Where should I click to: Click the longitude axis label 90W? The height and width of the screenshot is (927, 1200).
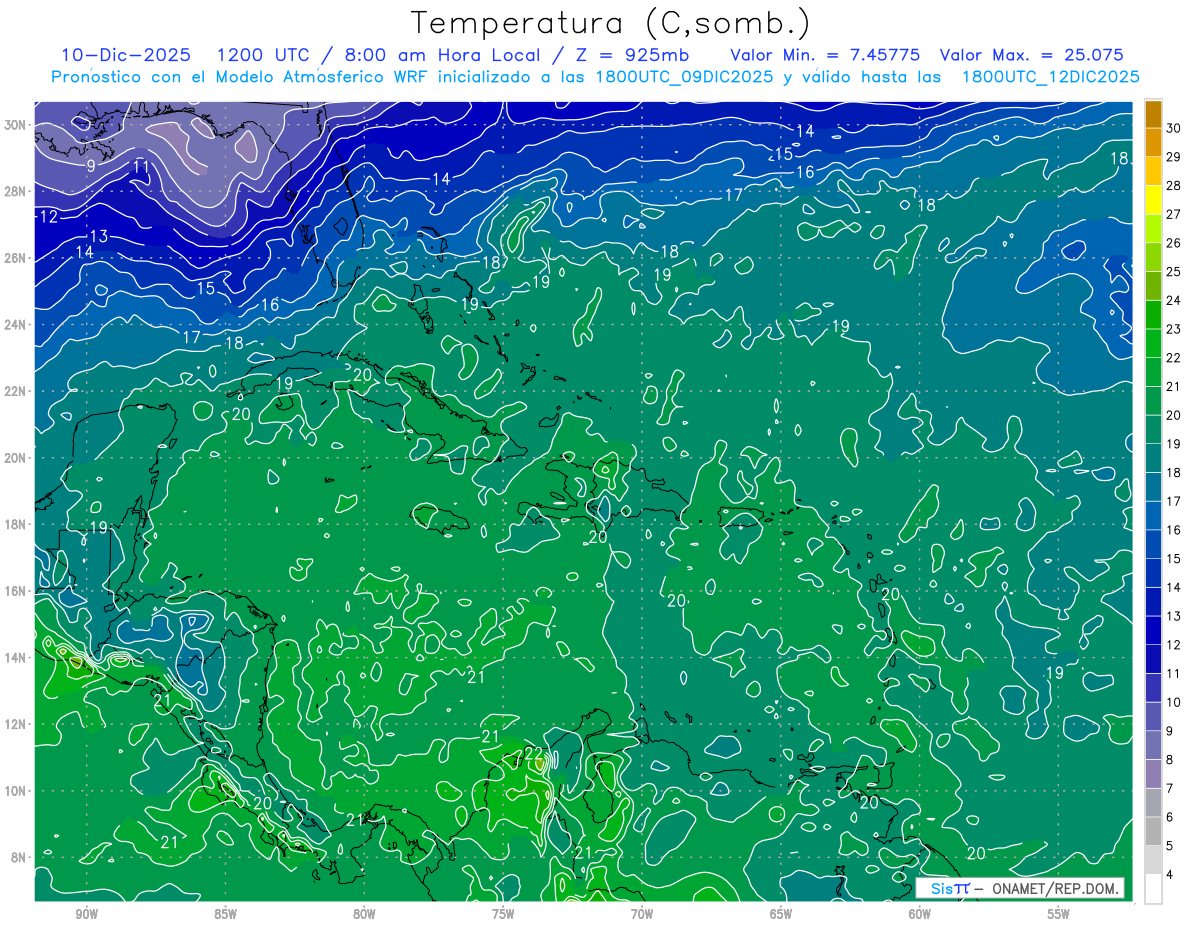pos(86,914)
